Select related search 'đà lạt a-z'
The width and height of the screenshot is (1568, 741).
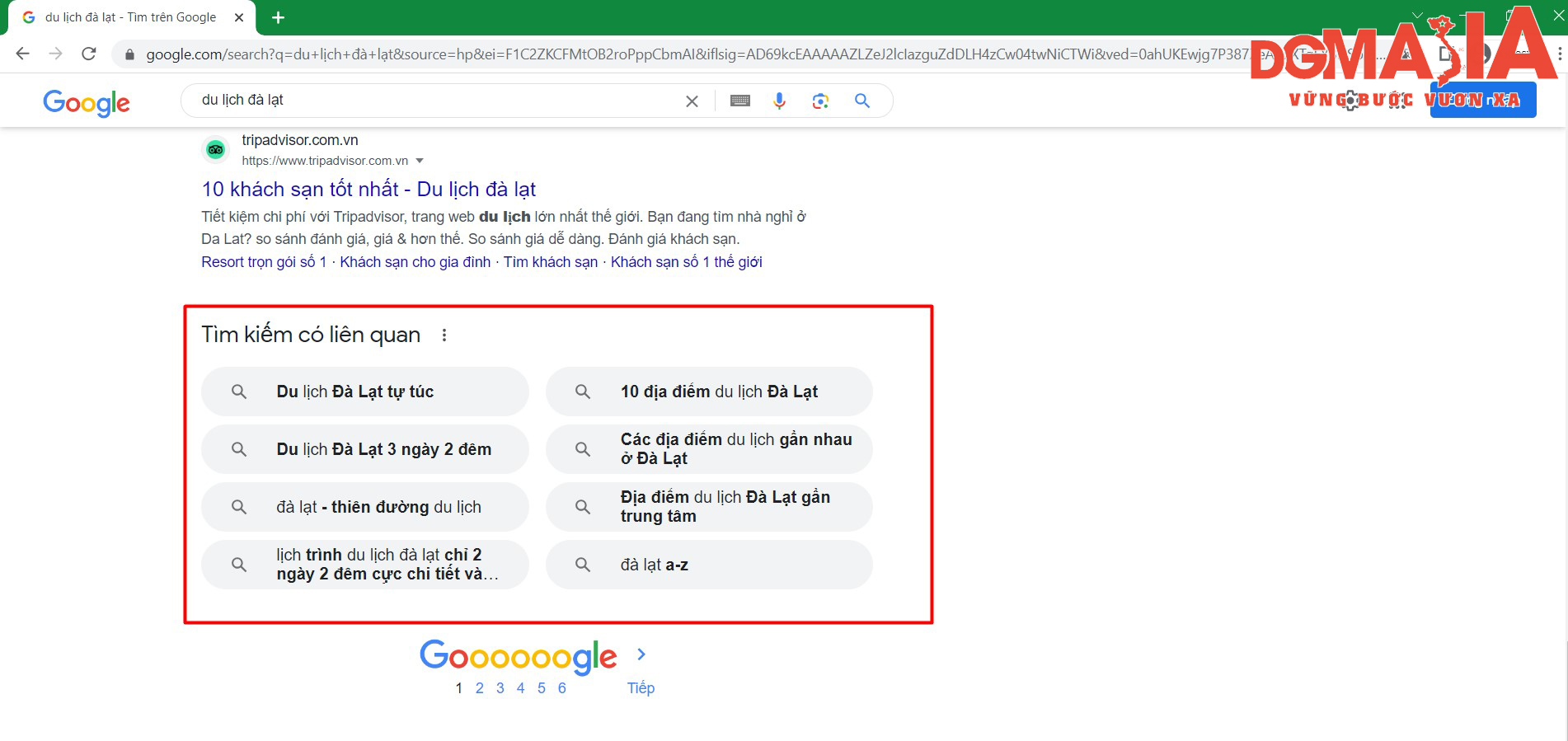709,565
